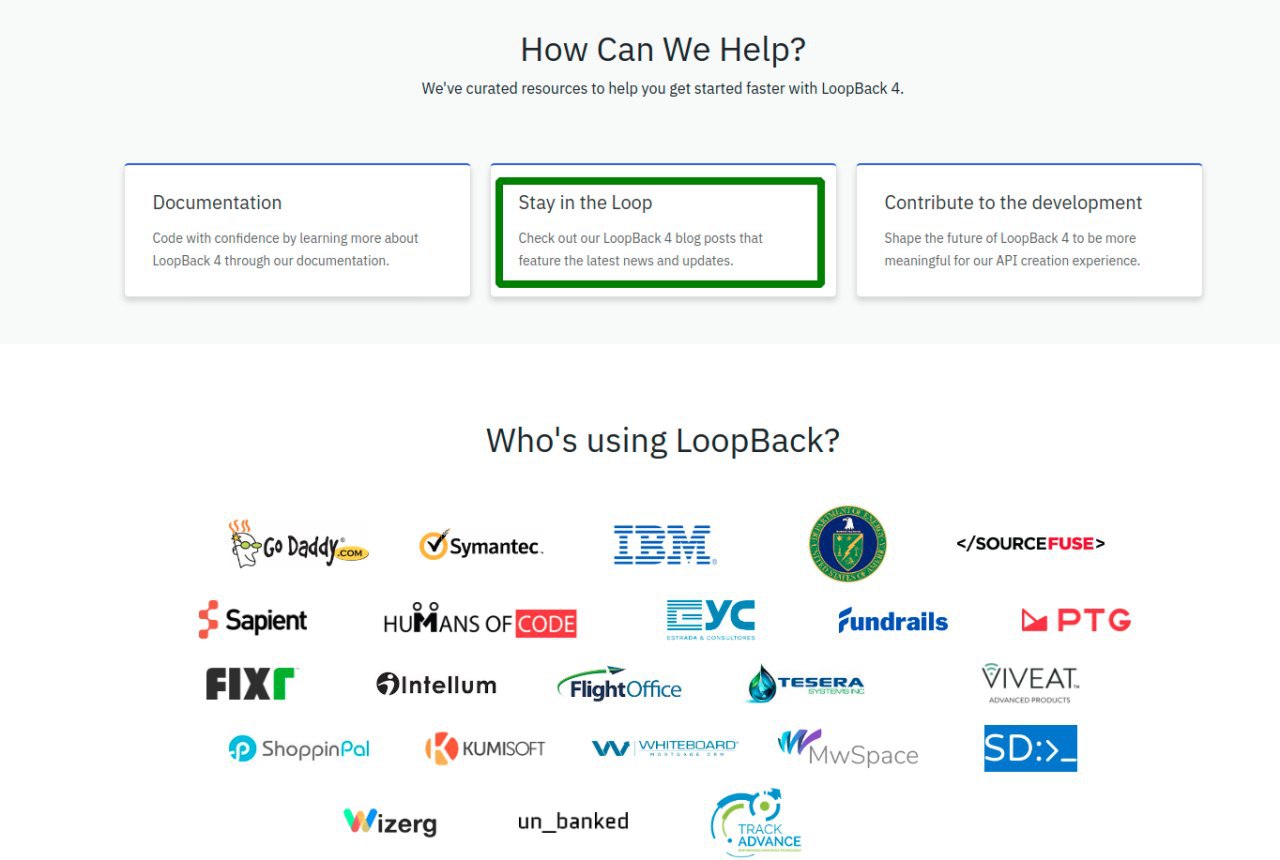
Task: Click the GoDaddy logo
Action: tap(298, 544)
